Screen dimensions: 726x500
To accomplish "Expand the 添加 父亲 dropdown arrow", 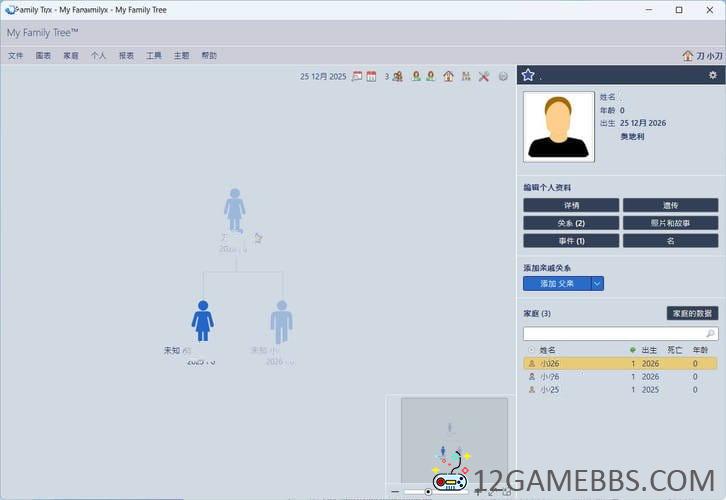I will click(x=597, y=284).
